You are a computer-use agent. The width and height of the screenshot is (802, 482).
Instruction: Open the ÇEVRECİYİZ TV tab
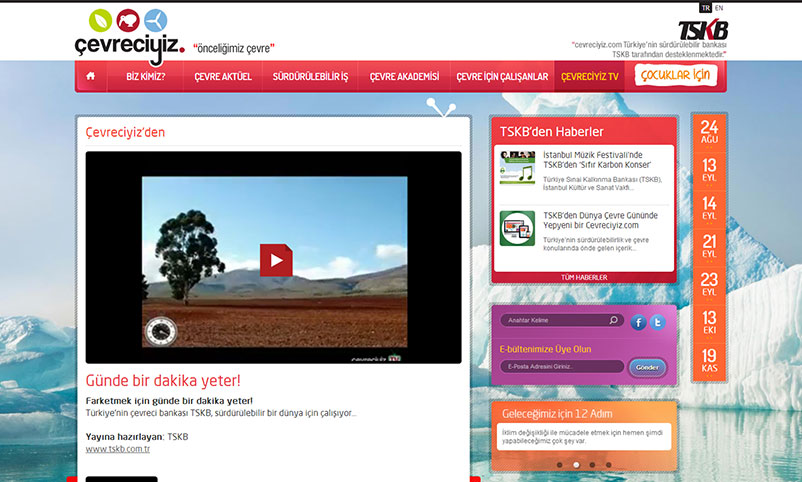pos(590,77)
